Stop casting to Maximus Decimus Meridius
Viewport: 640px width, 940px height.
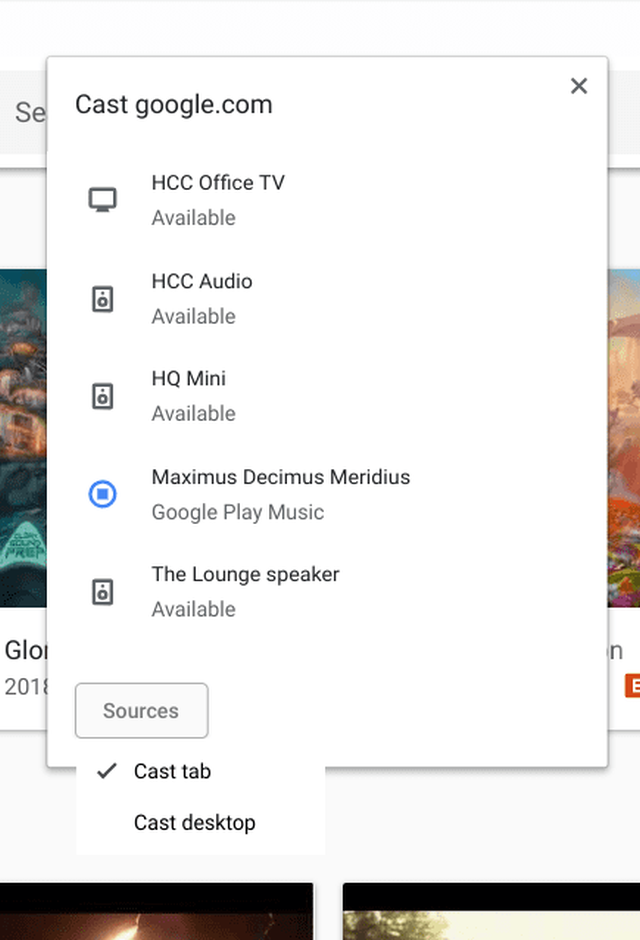point(102,494)
